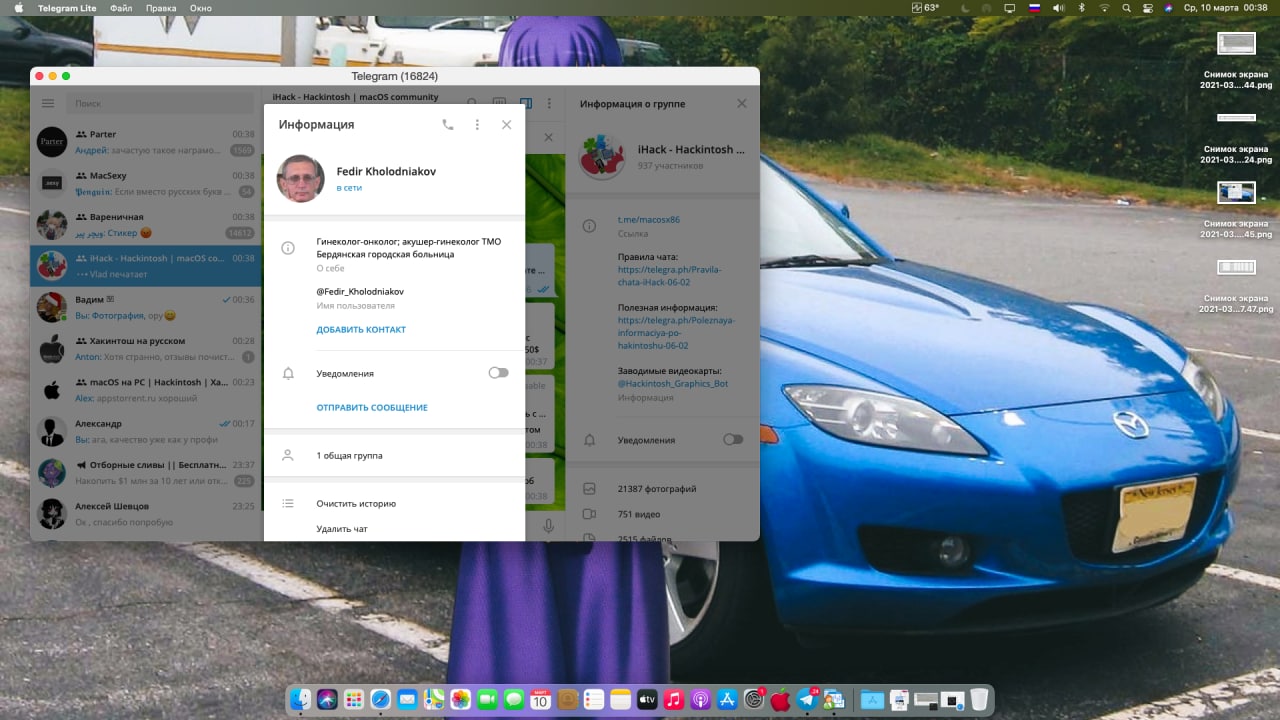Open the Вареничная chat
The width and height of the screenshot is (1280, 720).
pyautogui.click(x=146, y=225)
